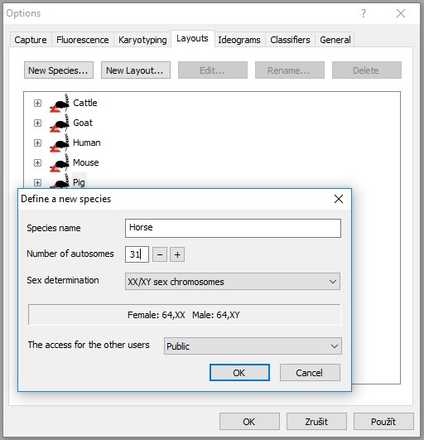Select the Mouse species icon
Screen dimensions: 424x440
tap(60, 163)
